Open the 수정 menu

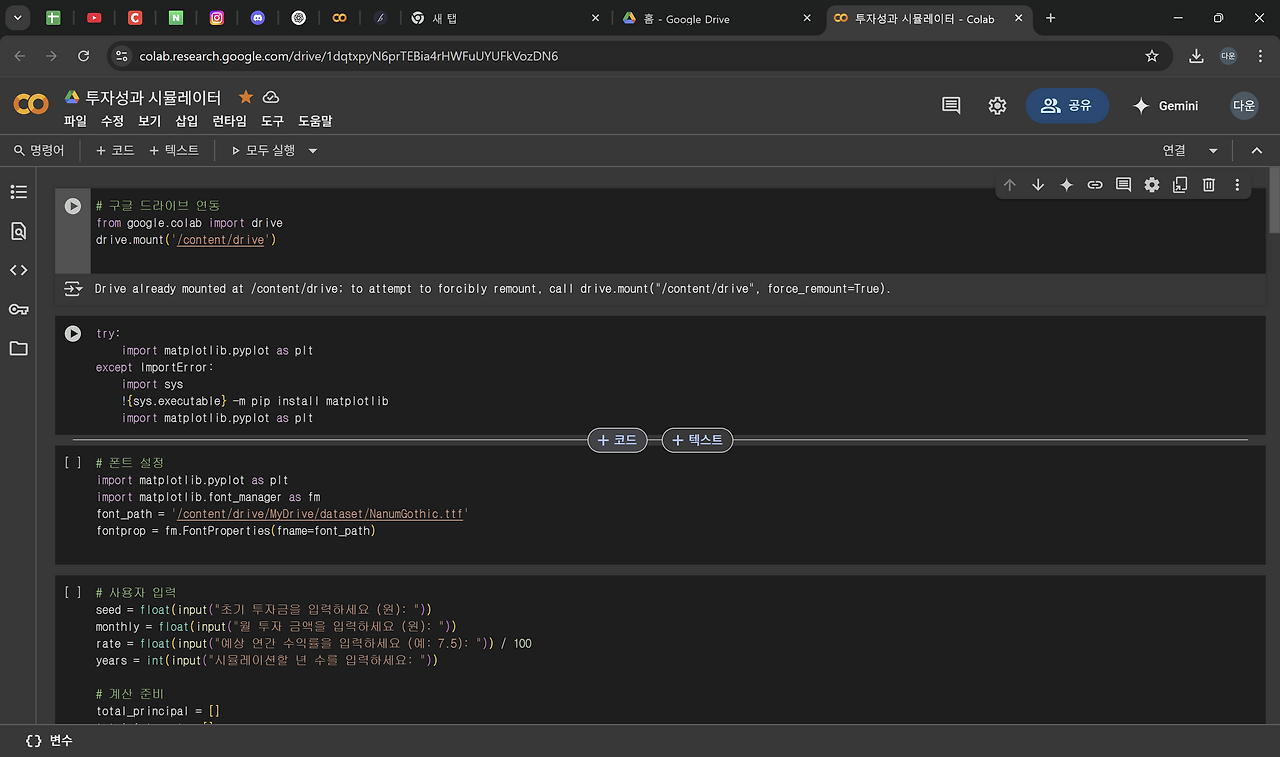coord(112,121)
